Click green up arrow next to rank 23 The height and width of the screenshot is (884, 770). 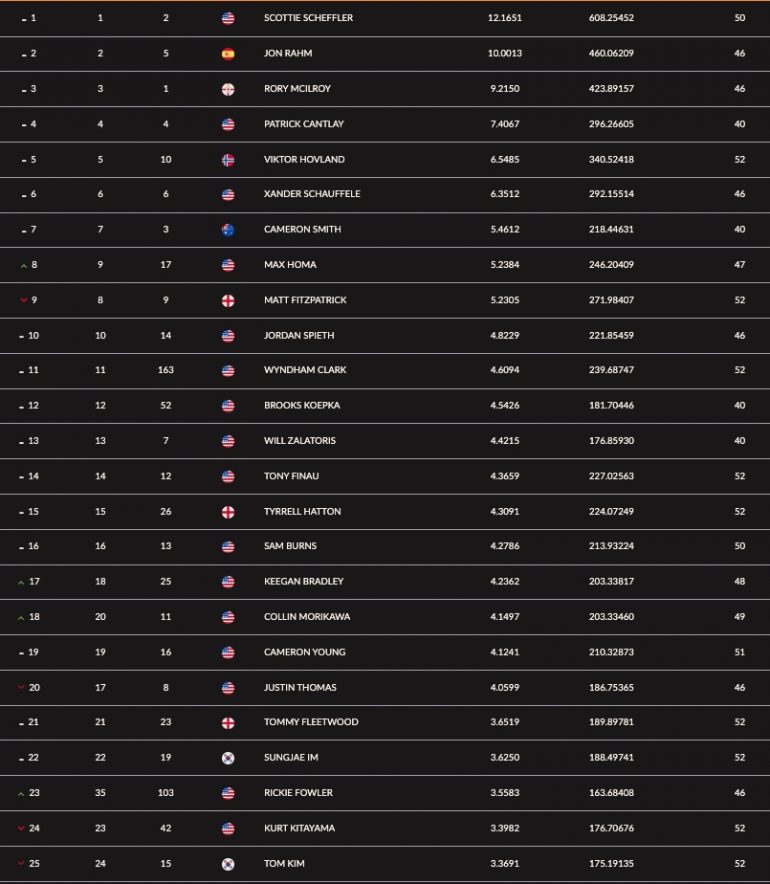[x=21, y=794]
